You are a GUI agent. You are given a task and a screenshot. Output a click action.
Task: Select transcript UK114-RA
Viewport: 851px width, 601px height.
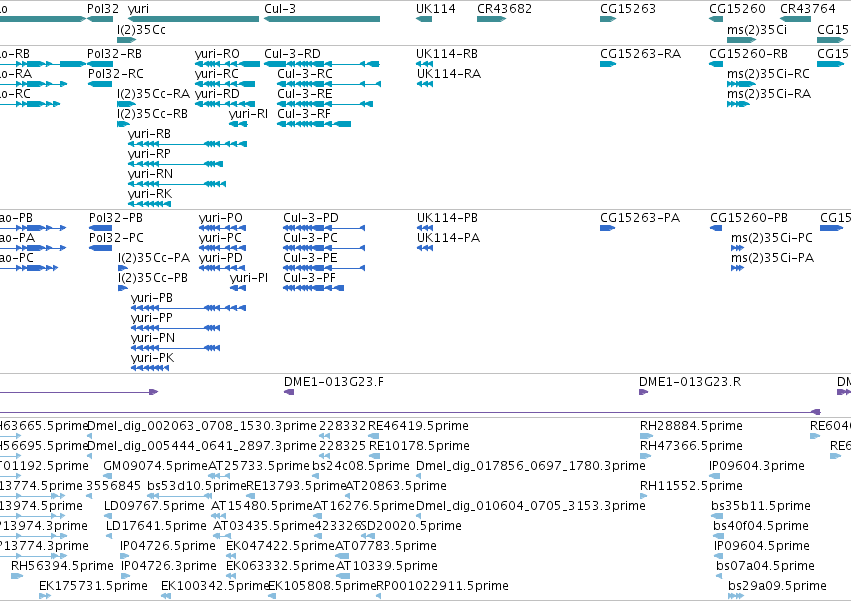[x=425, y=84]
